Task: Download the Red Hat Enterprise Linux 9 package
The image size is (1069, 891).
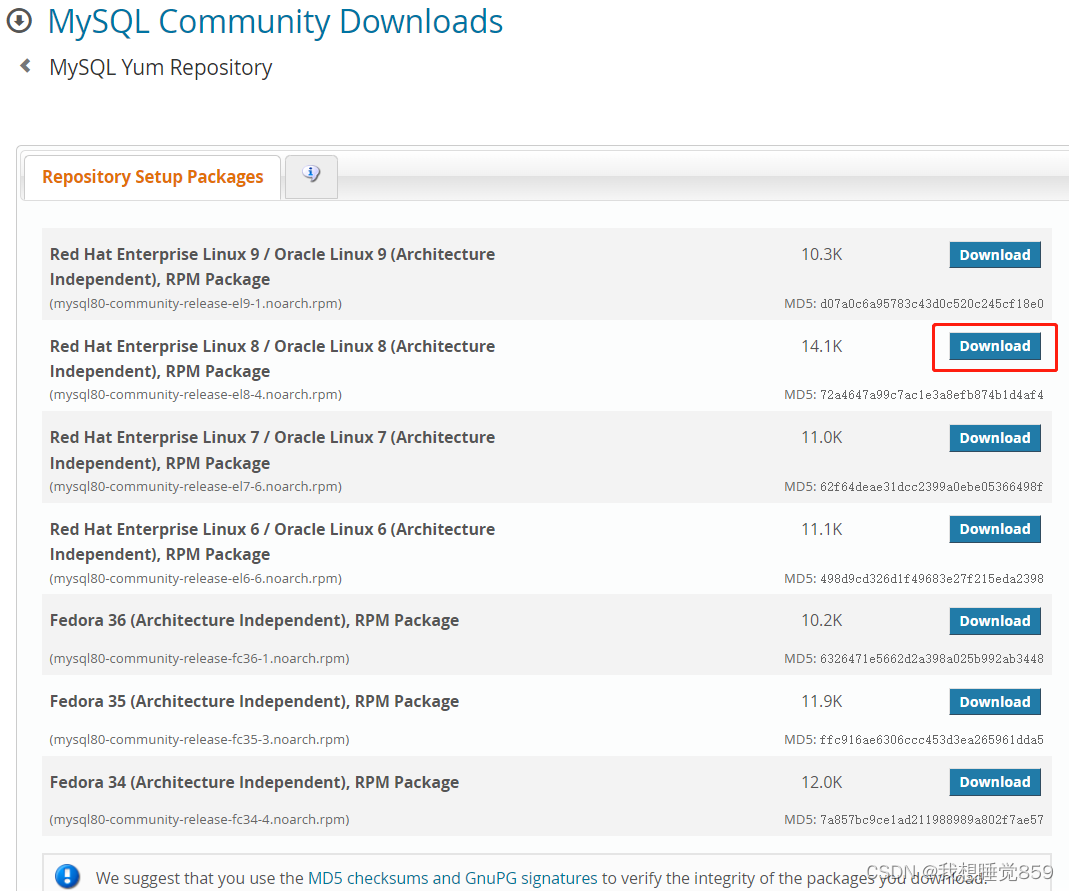Action: (995, 255)
